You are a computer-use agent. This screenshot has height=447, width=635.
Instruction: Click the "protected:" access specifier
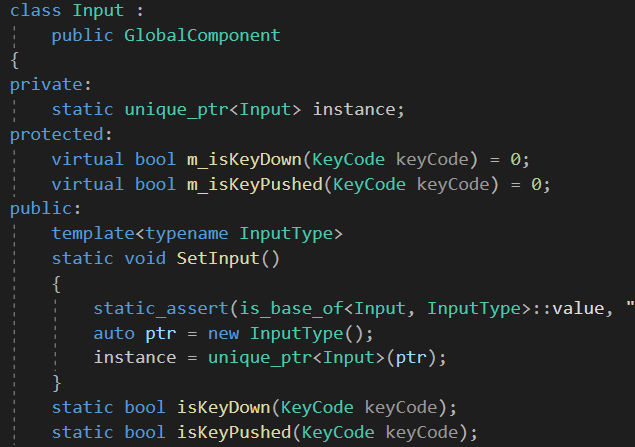coord(61,134)
